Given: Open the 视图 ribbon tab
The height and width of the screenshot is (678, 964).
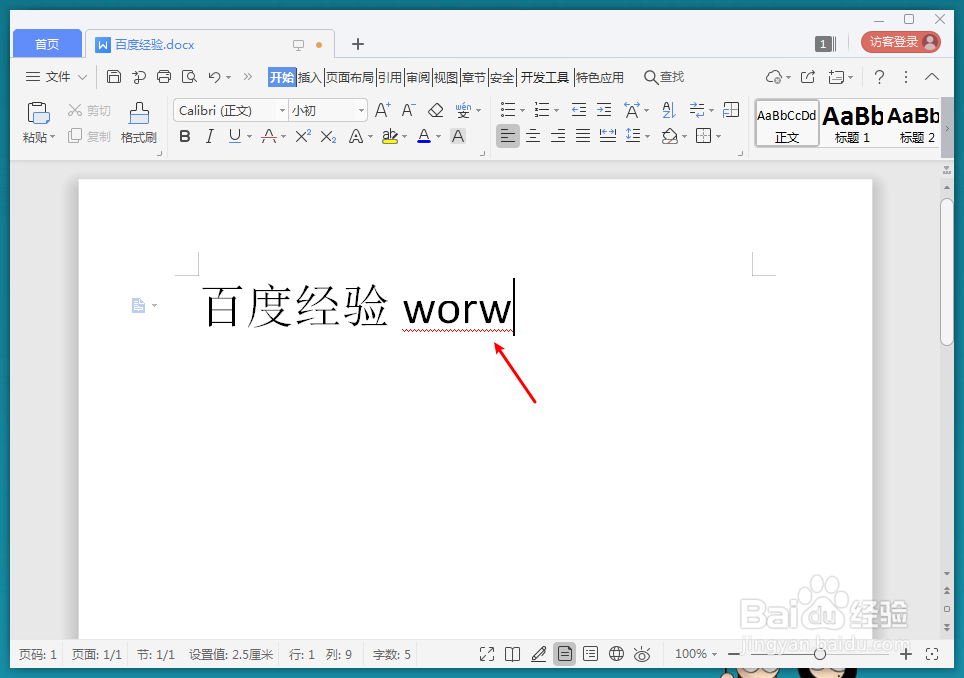Looking at the screenshot, I should click(x=446, y=77).
